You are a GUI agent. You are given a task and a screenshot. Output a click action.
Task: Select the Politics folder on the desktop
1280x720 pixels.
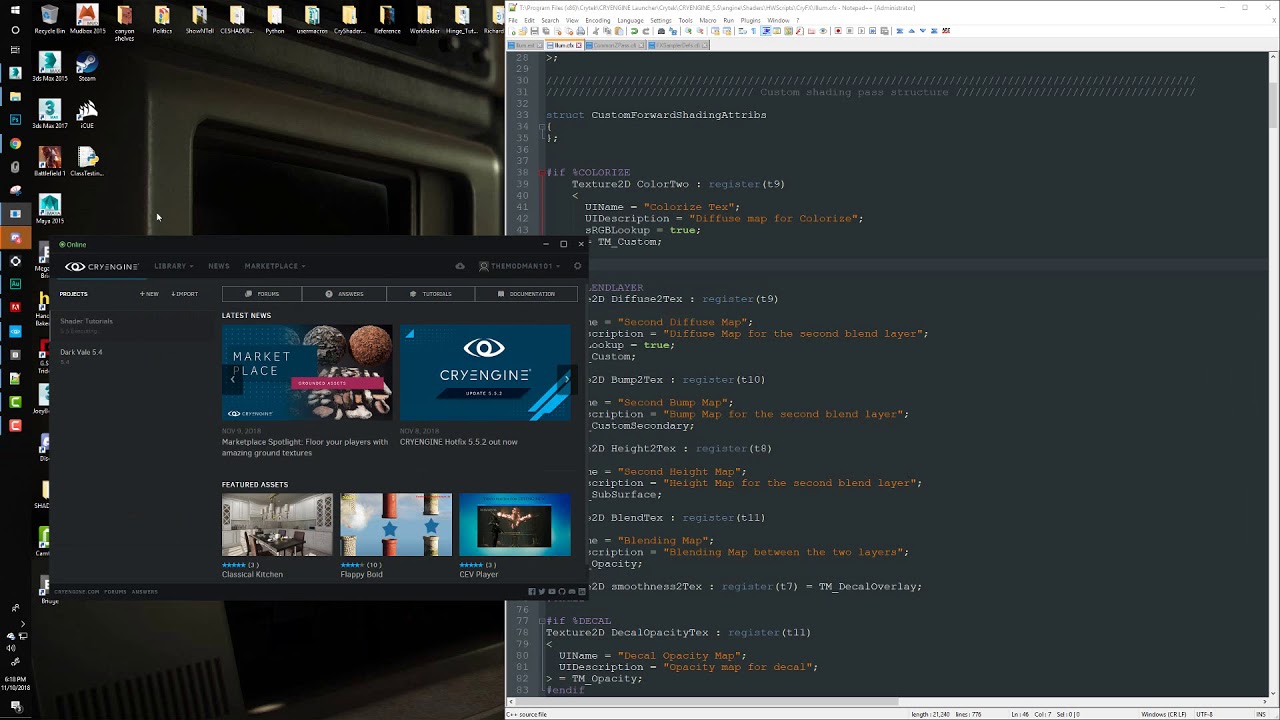click(x=162, y=19)
